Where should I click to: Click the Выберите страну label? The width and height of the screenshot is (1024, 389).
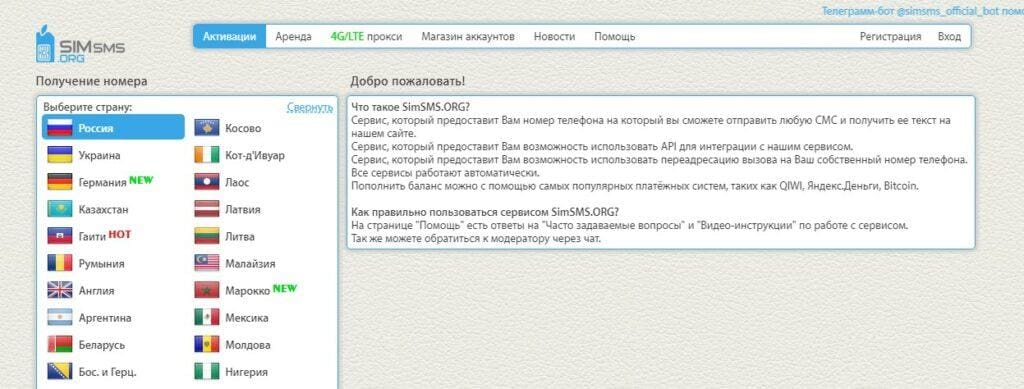tap(88, 107)
